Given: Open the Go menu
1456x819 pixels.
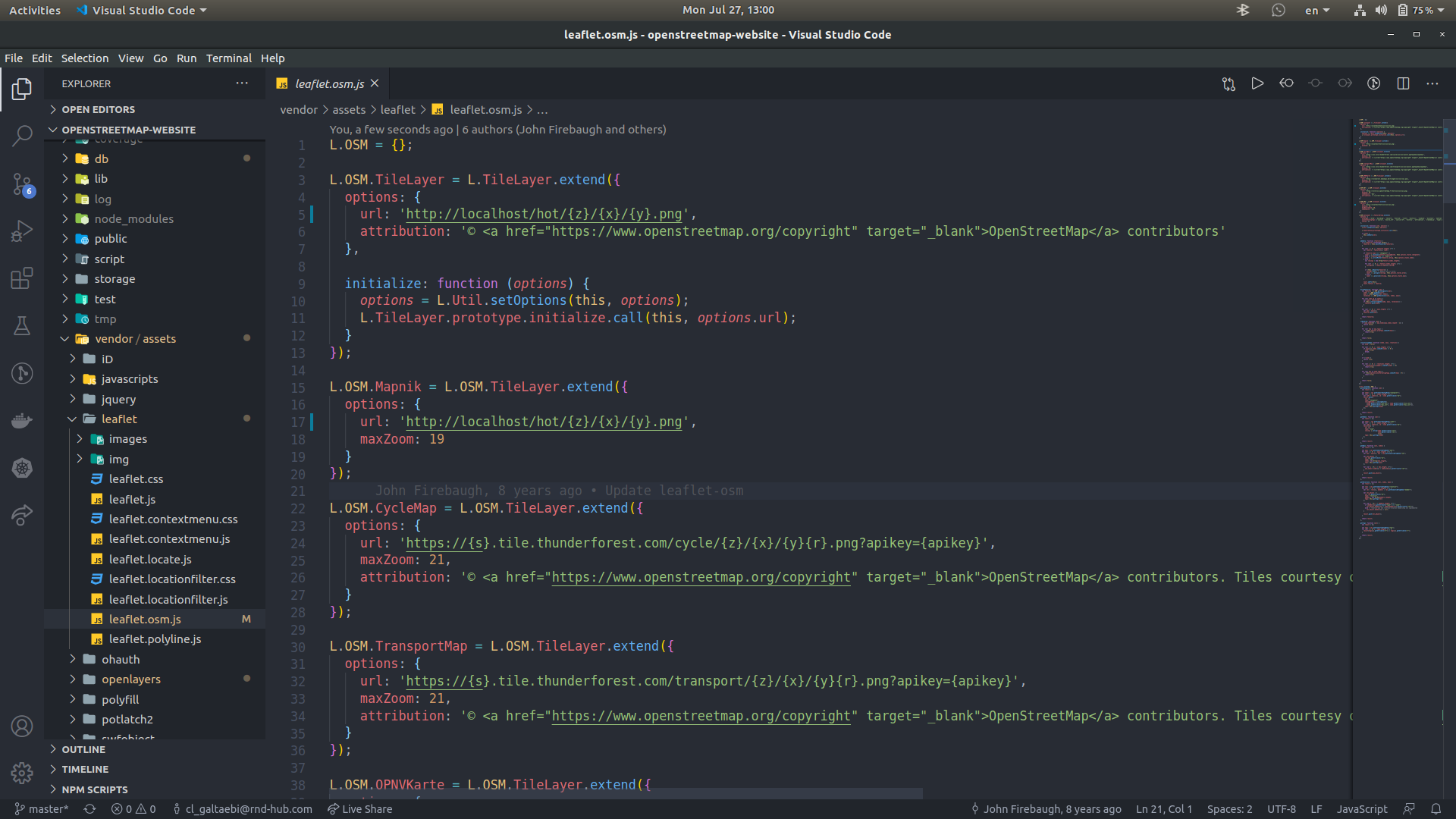Looking at the screenshot, I should 160,58.
